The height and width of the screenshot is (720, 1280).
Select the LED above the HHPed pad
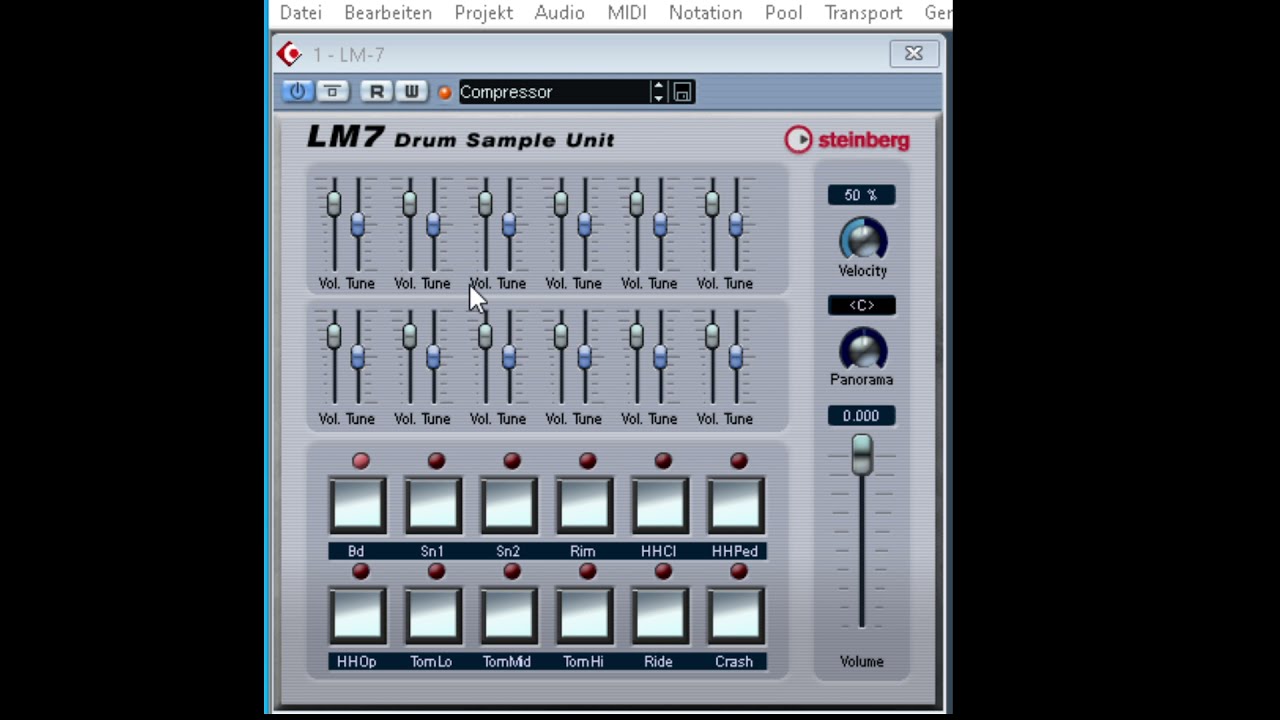739,461
